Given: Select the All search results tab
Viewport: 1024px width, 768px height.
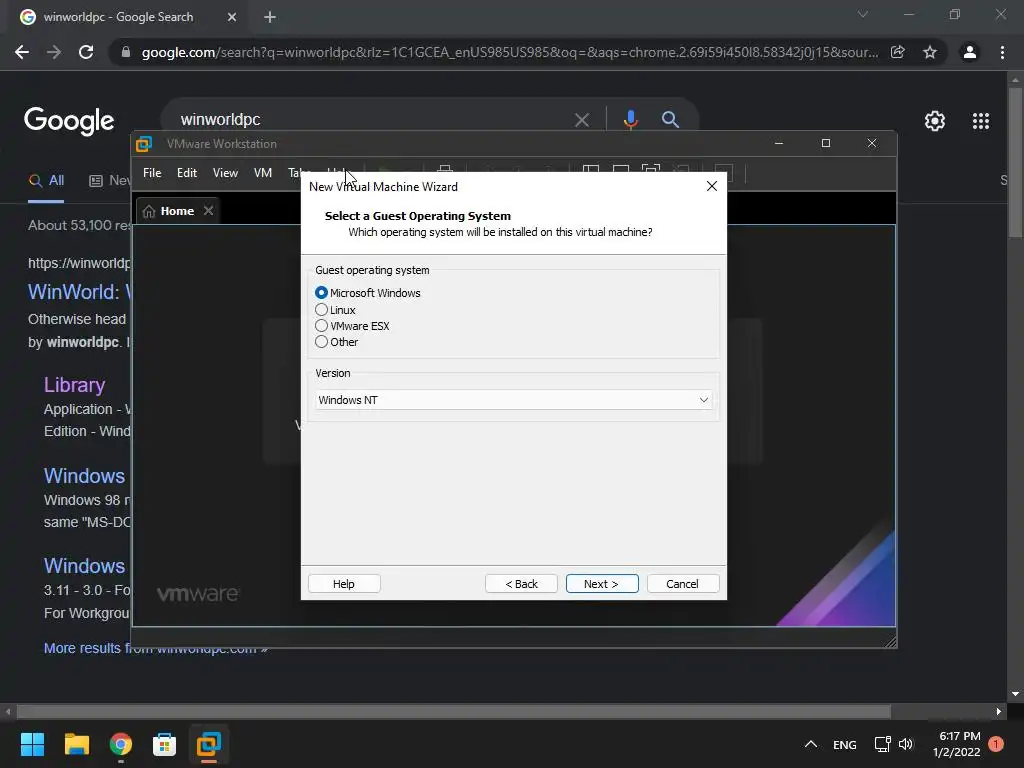Looking at the screenshot, I should pos(46,180).
